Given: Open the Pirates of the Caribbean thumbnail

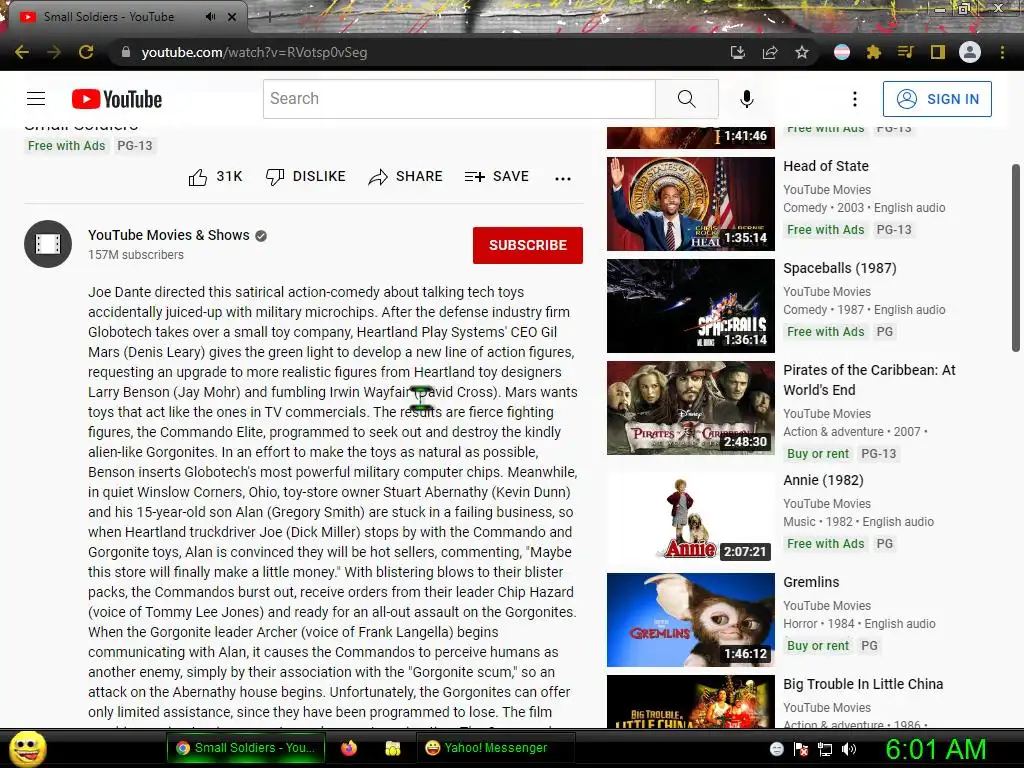Looking at the screenshot, I should point(691,408).
